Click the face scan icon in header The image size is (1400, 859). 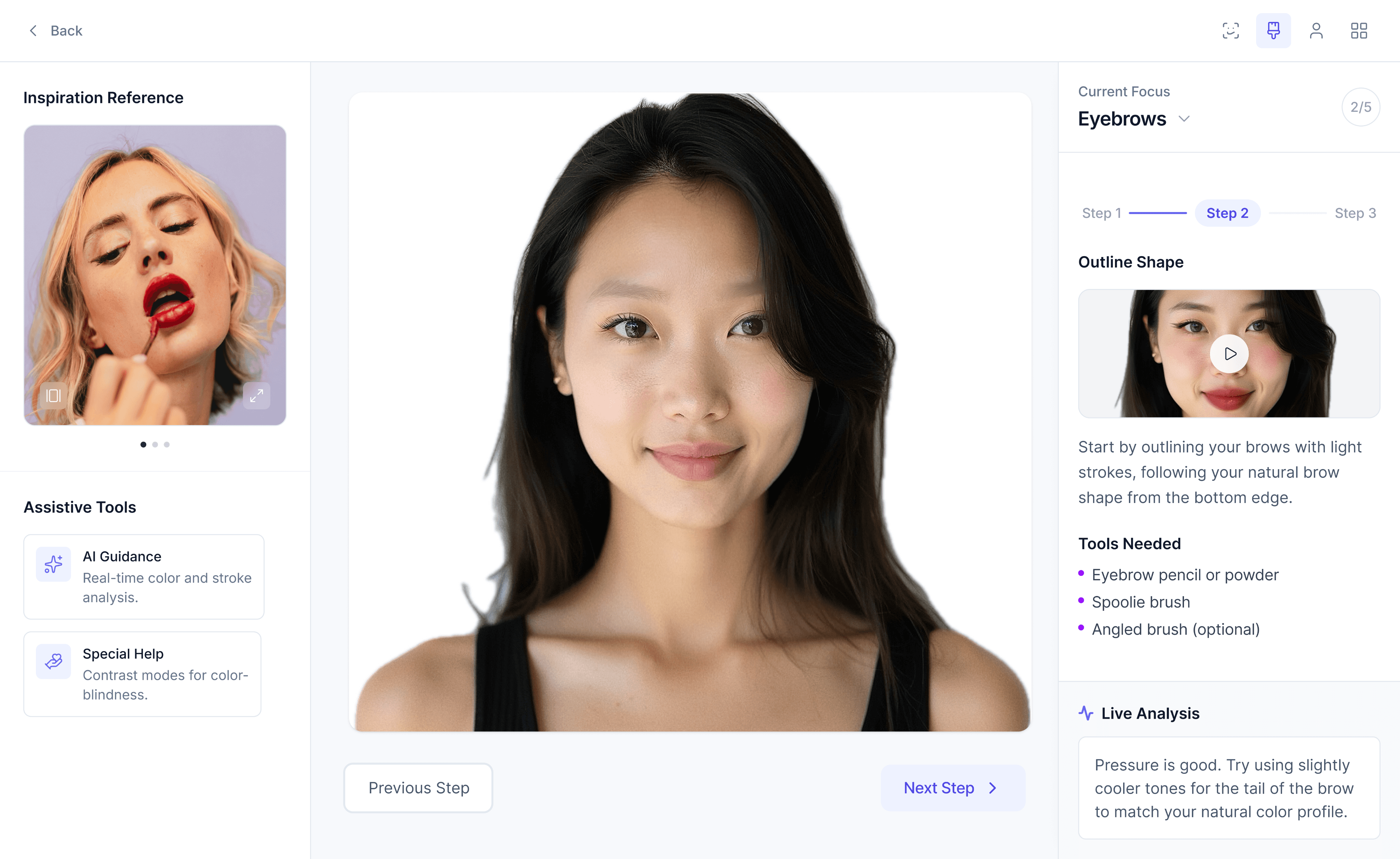pyautogui.click(x=1231, y=31)
